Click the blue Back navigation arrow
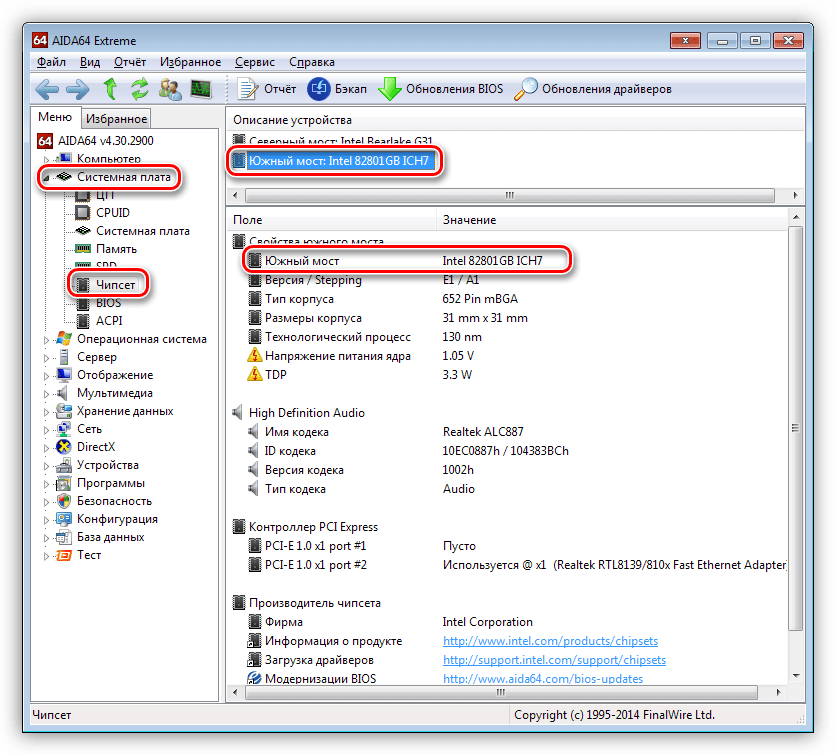 pyautogui.click(x=47, y=89)
